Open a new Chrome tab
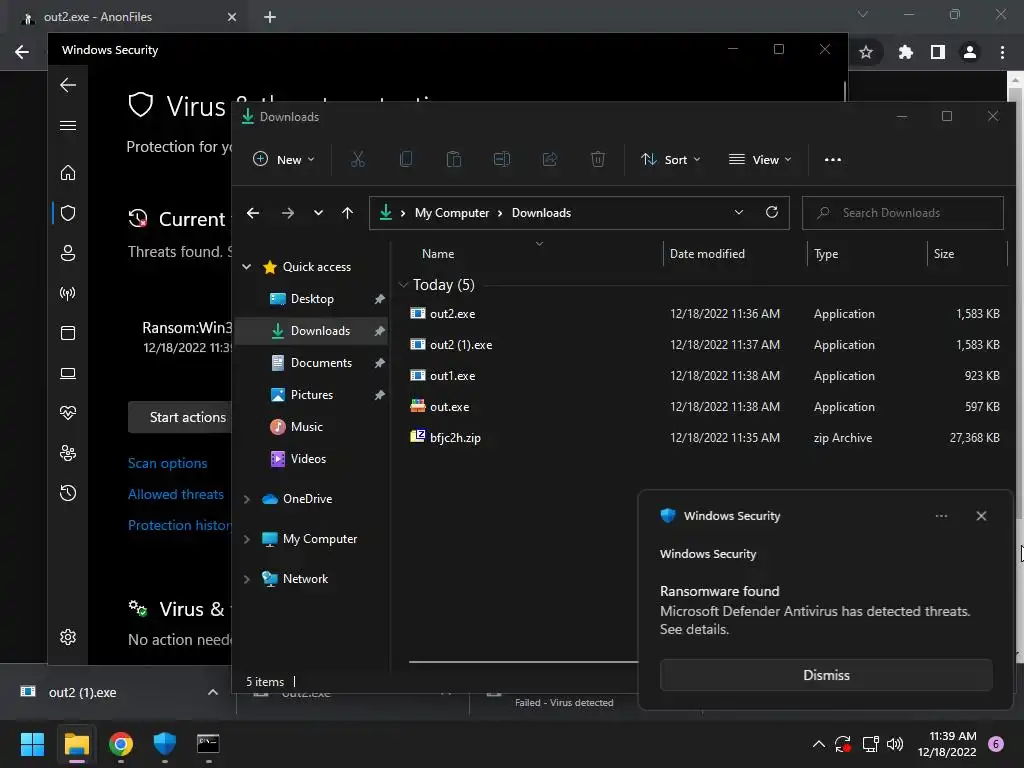Viewport: 1024px width, 768px height. click(270, 17)
